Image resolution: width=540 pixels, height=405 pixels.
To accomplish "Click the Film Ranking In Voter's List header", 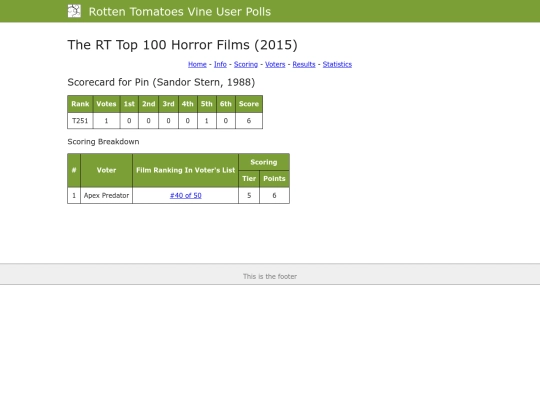I will 186,170.
